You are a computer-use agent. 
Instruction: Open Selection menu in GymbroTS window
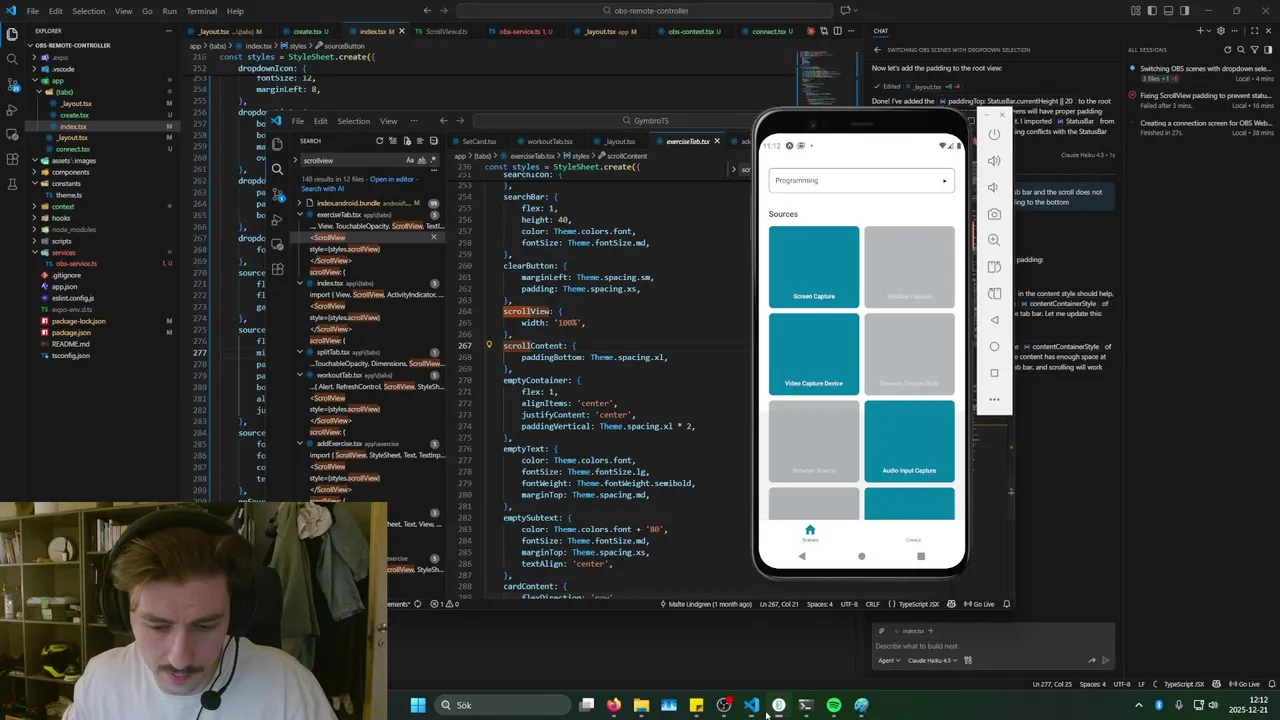pos(353,121)
